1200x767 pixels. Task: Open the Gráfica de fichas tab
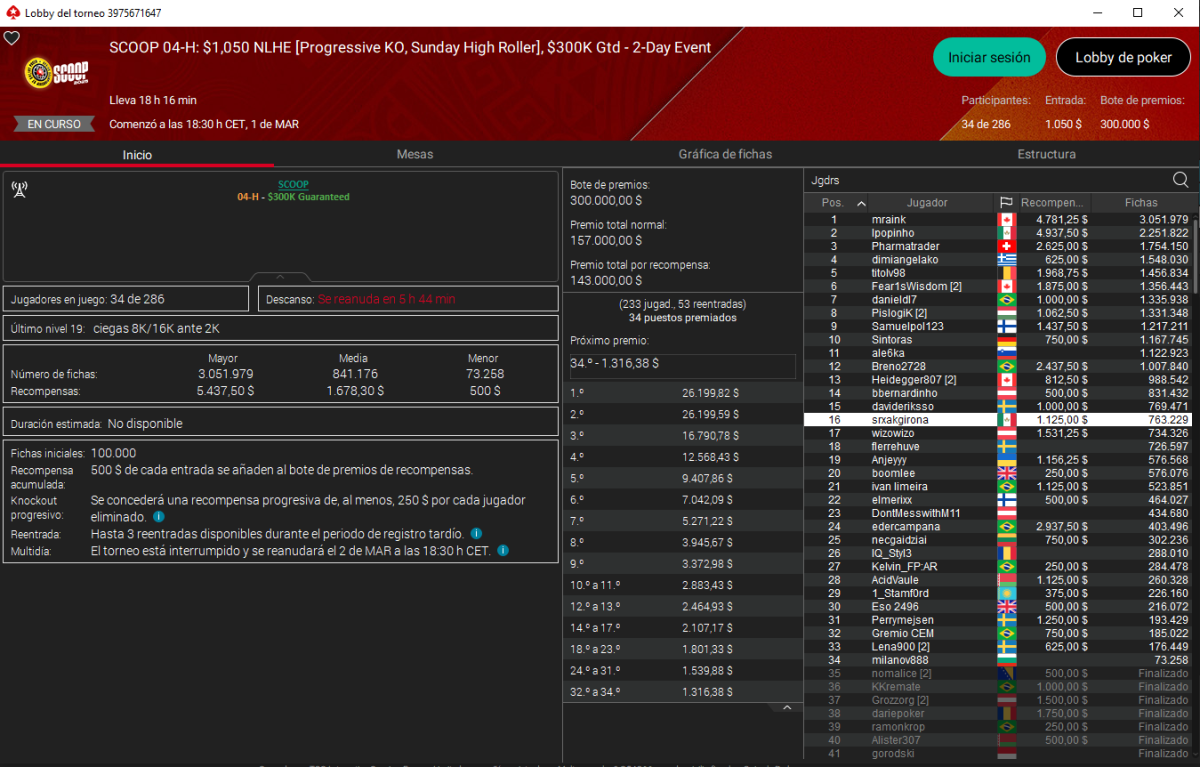[x=725, y=154]
